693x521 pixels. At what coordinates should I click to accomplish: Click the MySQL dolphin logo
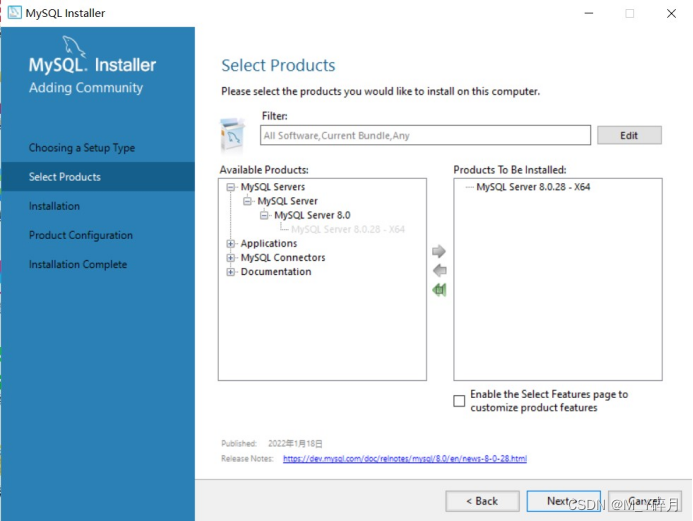click(73, 46)
